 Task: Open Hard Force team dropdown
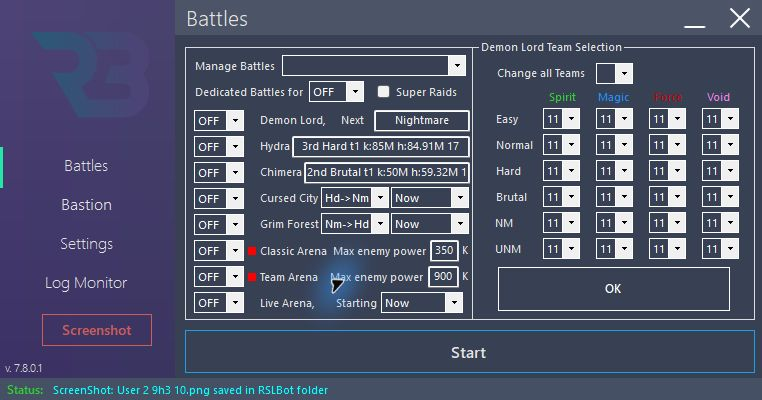click(x=667, y=171)
